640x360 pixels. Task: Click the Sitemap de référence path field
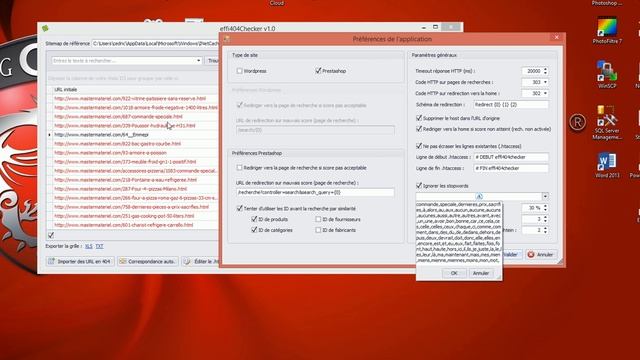155,43
